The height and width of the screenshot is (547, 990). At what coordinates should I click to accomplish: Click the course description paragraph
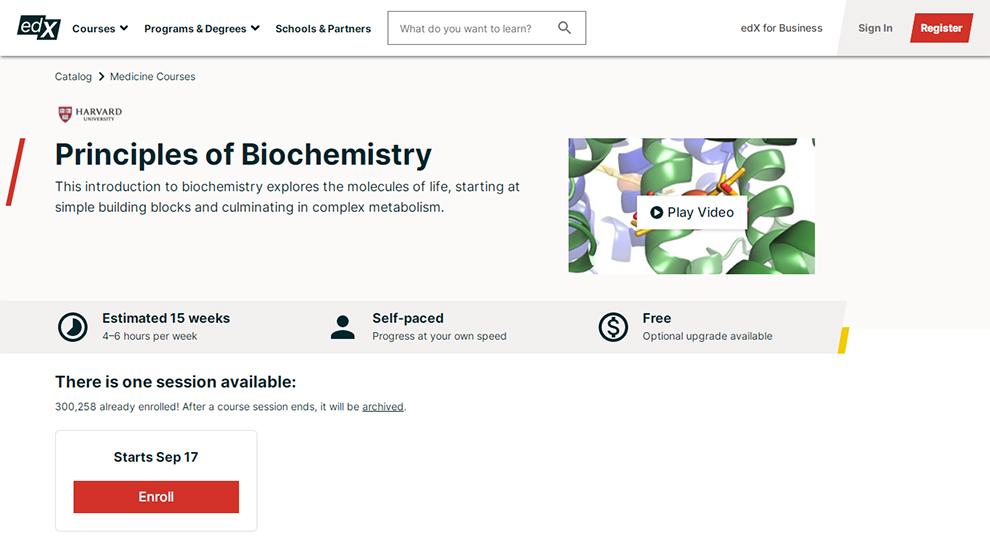point(287,197)
